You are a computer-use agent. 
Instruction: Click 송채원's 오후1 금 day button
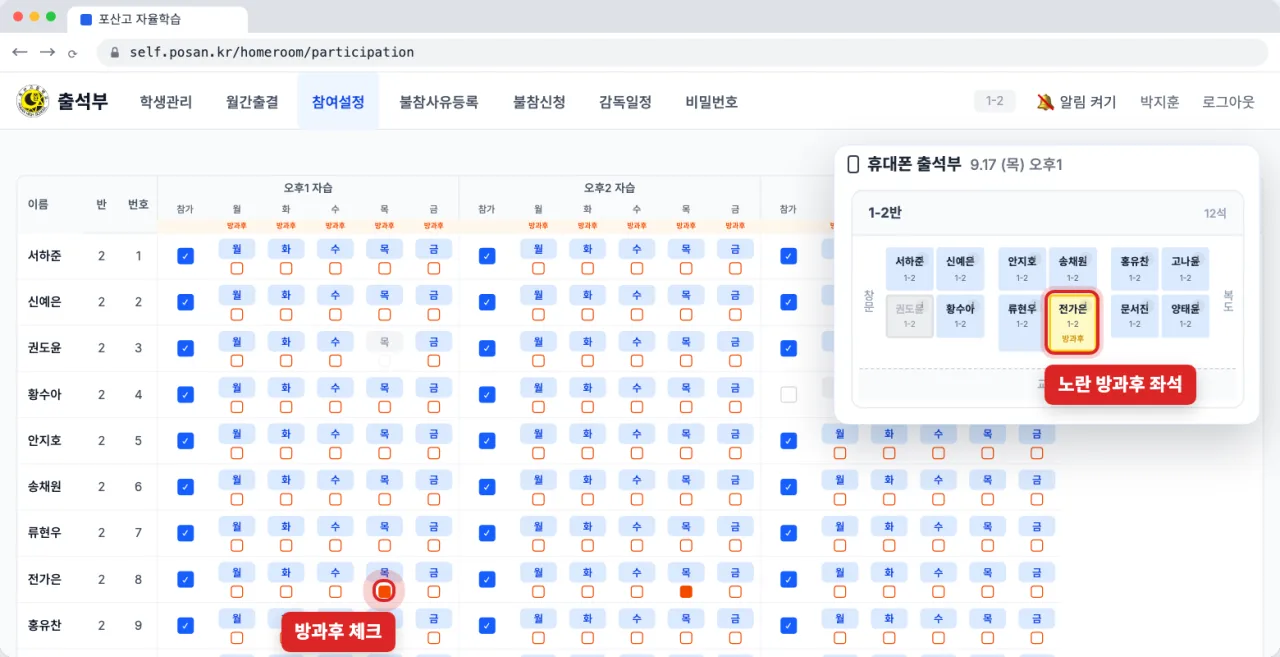point(433,479)
